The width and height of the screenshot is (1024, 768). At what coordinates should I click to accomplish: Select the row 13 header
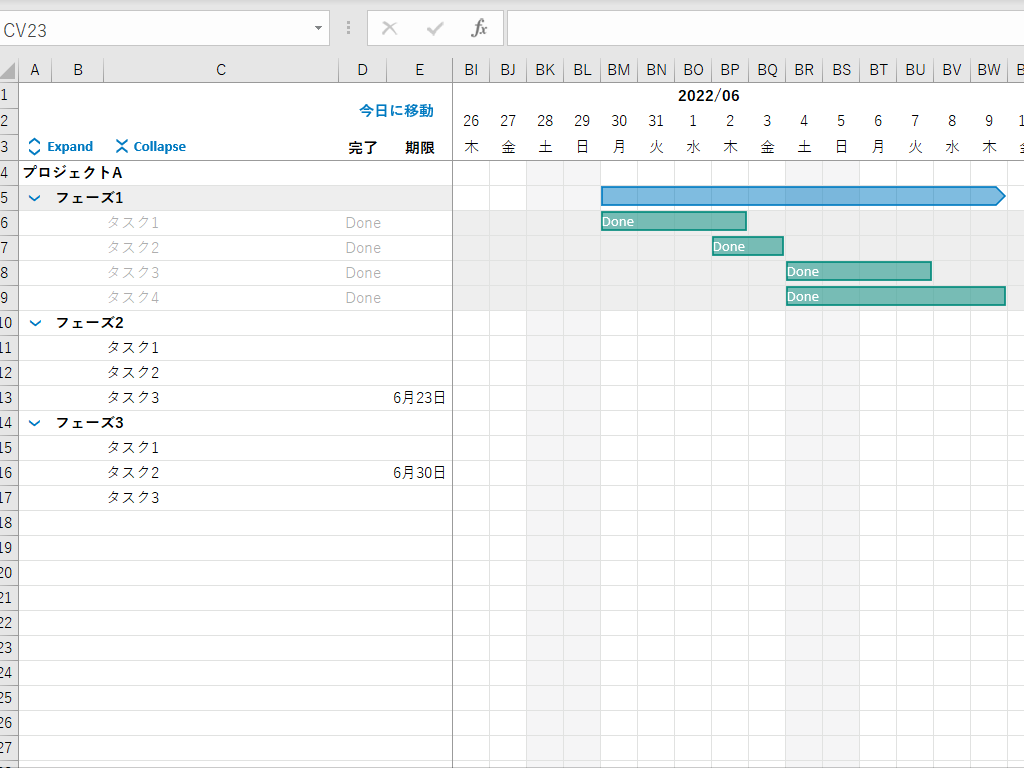point(8,398)
